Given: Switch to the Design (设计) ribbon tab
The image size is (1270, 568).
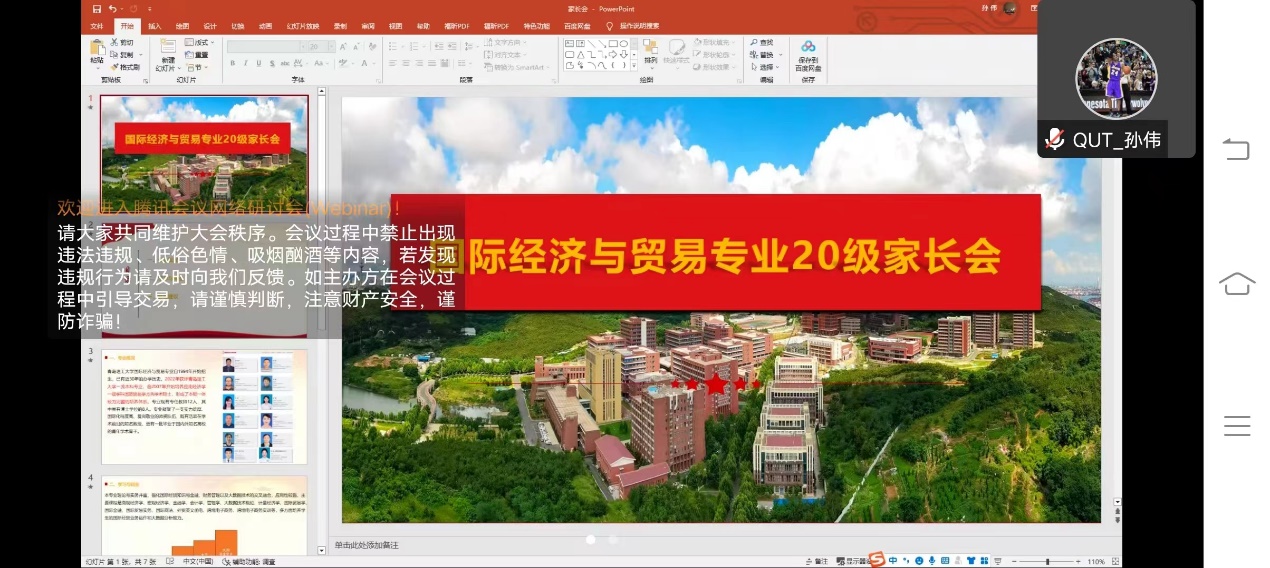Looking at the screenshot, I should click(x=209, y=26).
